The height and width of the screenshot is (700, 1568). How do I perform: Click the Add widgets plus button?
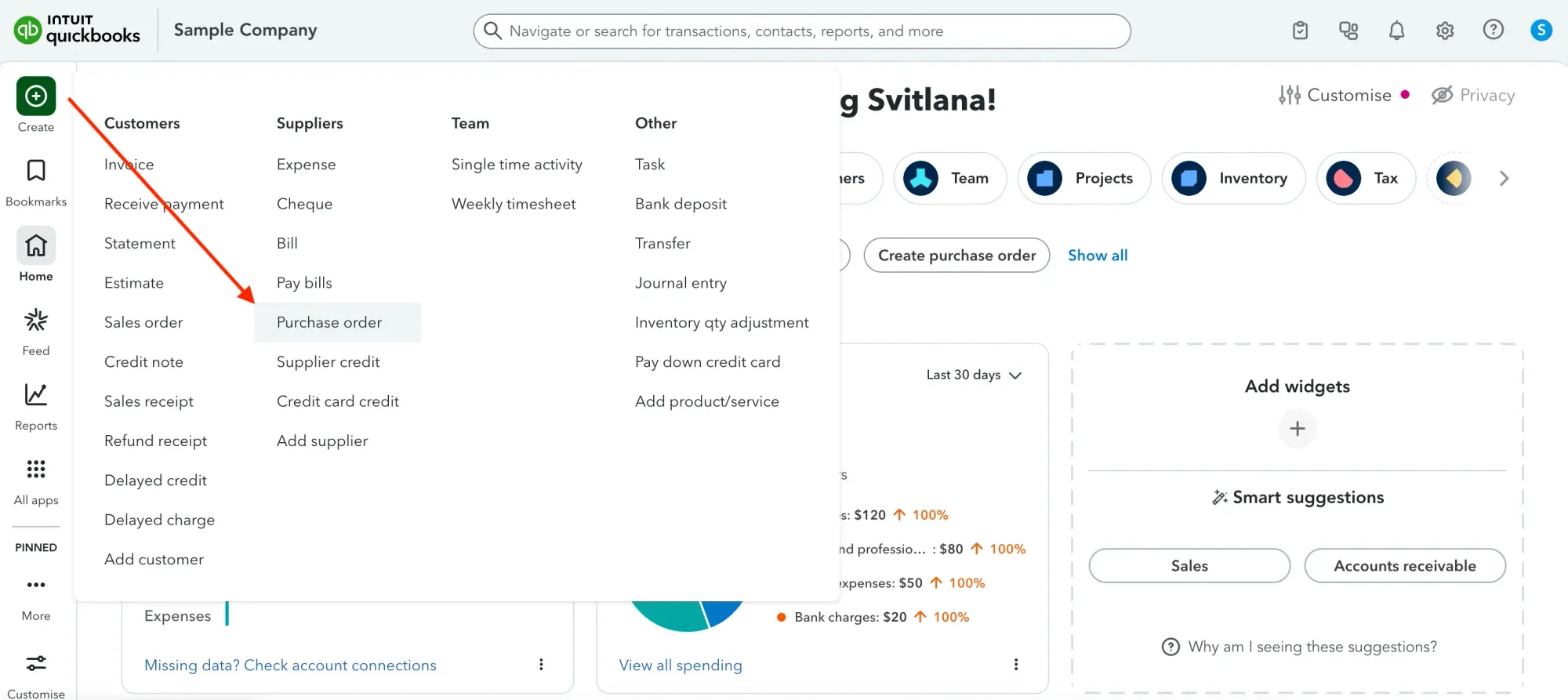tap(1298, 429)
